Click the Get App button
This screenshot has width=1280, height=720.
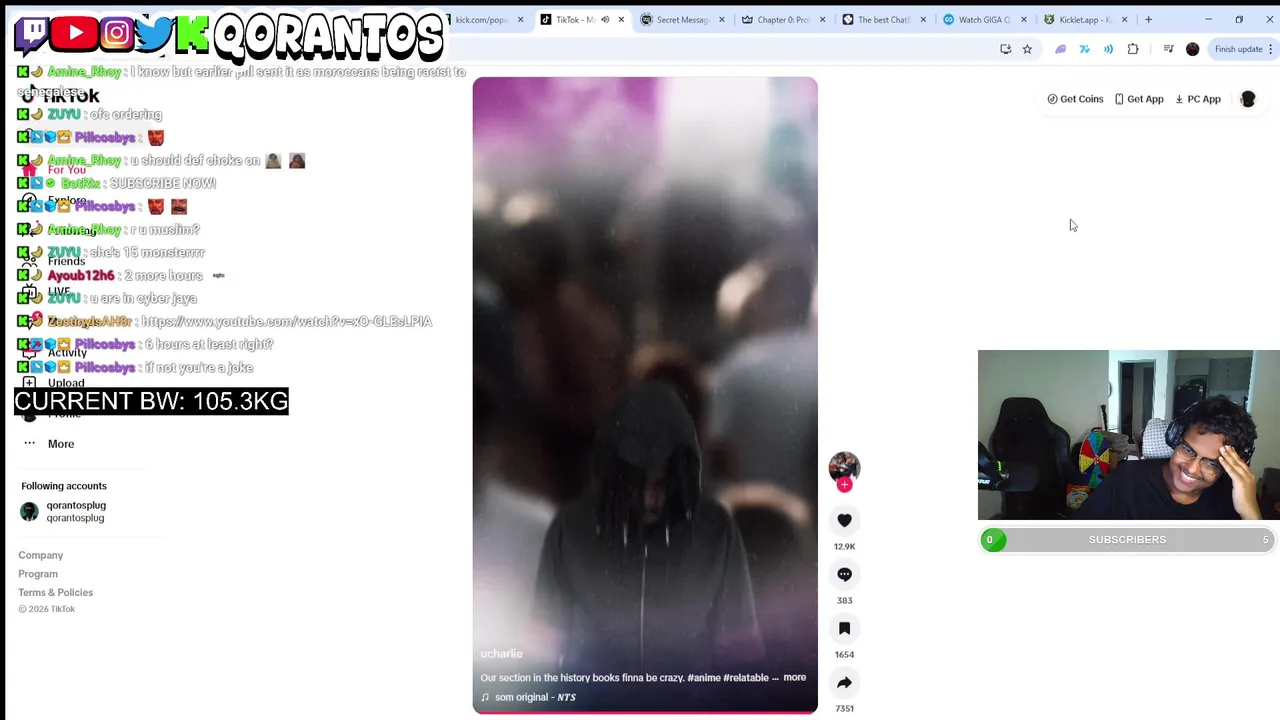(1139, 99)
